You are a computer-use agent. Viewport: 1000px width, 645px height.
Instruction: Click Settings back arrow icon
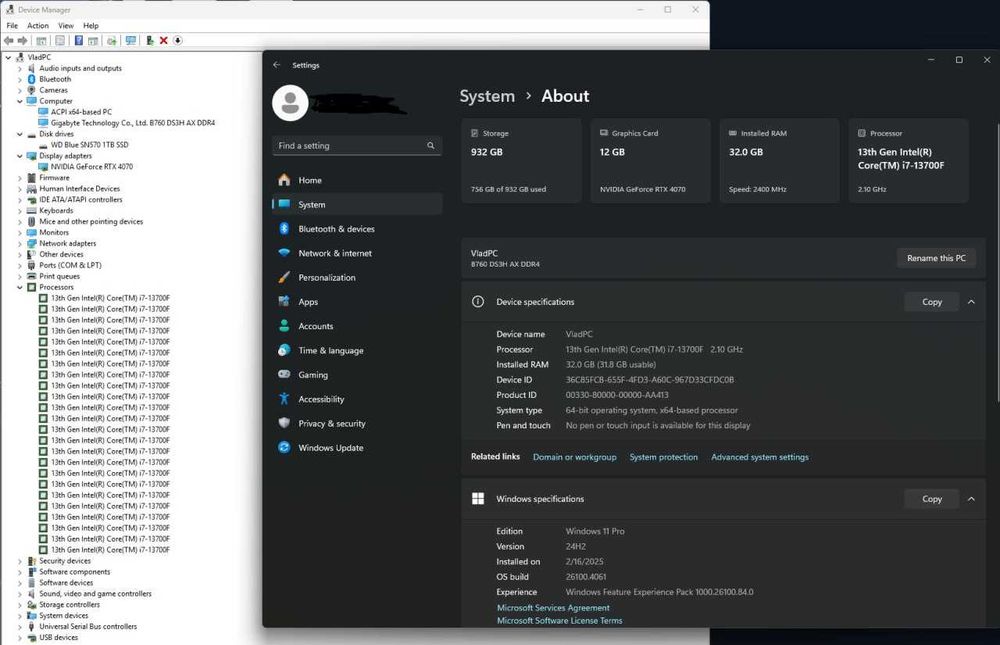[x=276, y=64]
